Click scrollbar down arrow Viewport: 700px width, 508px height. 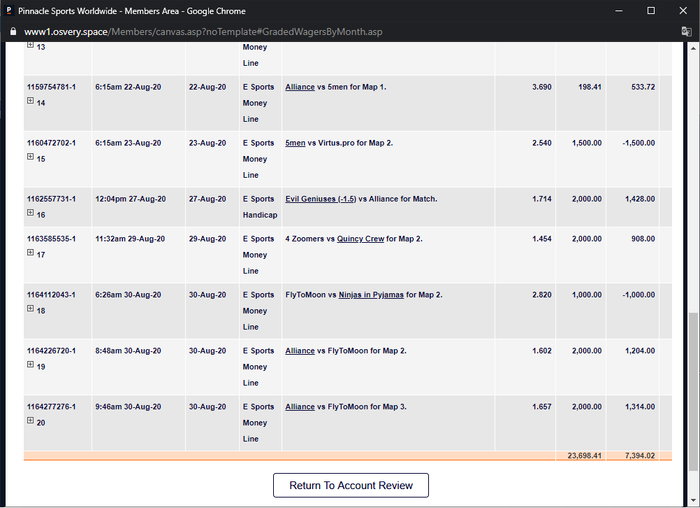693,500
